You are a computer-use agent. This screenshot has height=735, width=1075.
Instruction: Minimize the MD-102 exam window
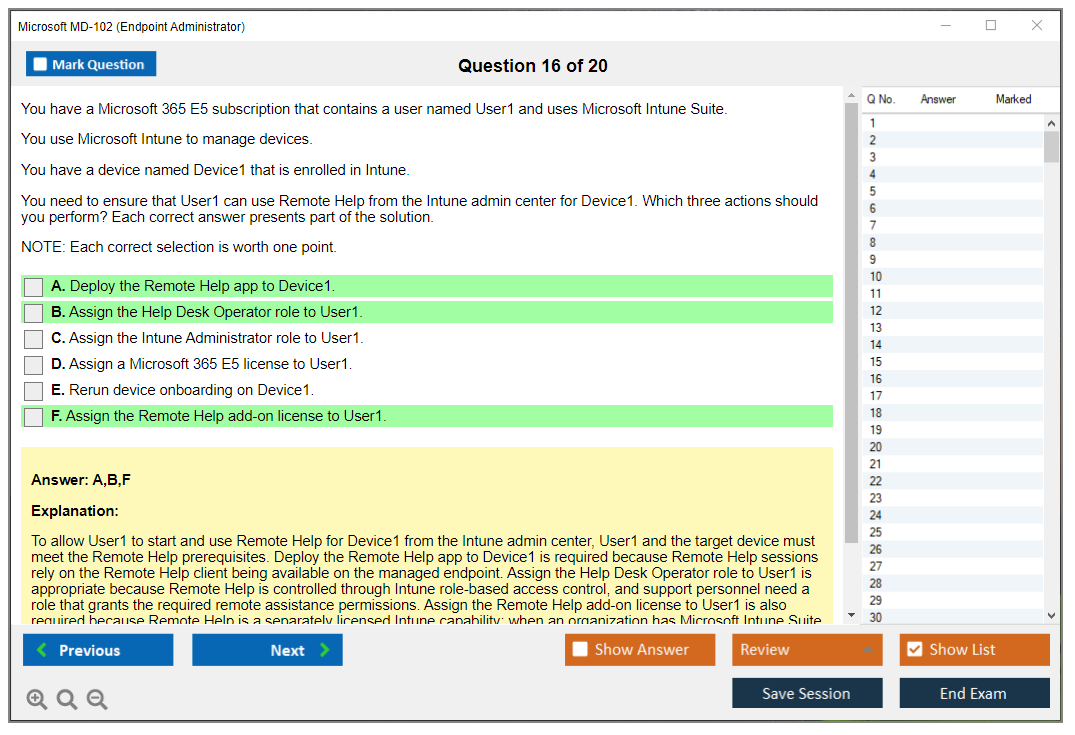(945, 25)
